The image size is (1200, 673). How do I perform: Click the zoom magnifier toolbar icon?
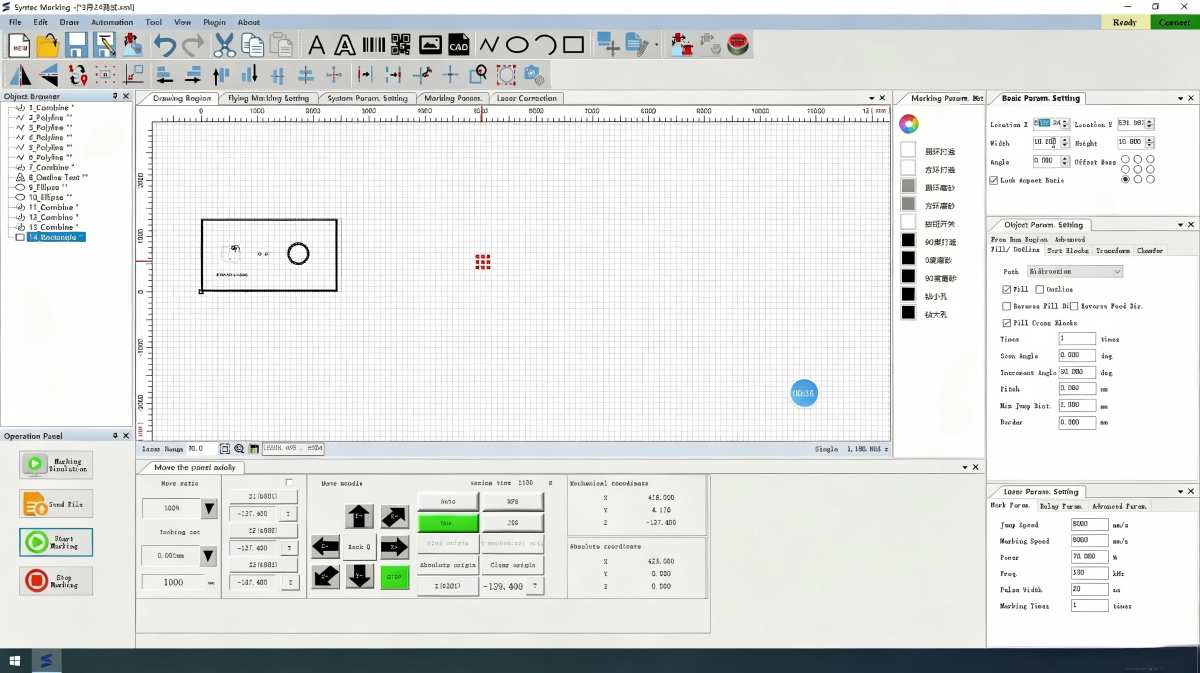479,74
